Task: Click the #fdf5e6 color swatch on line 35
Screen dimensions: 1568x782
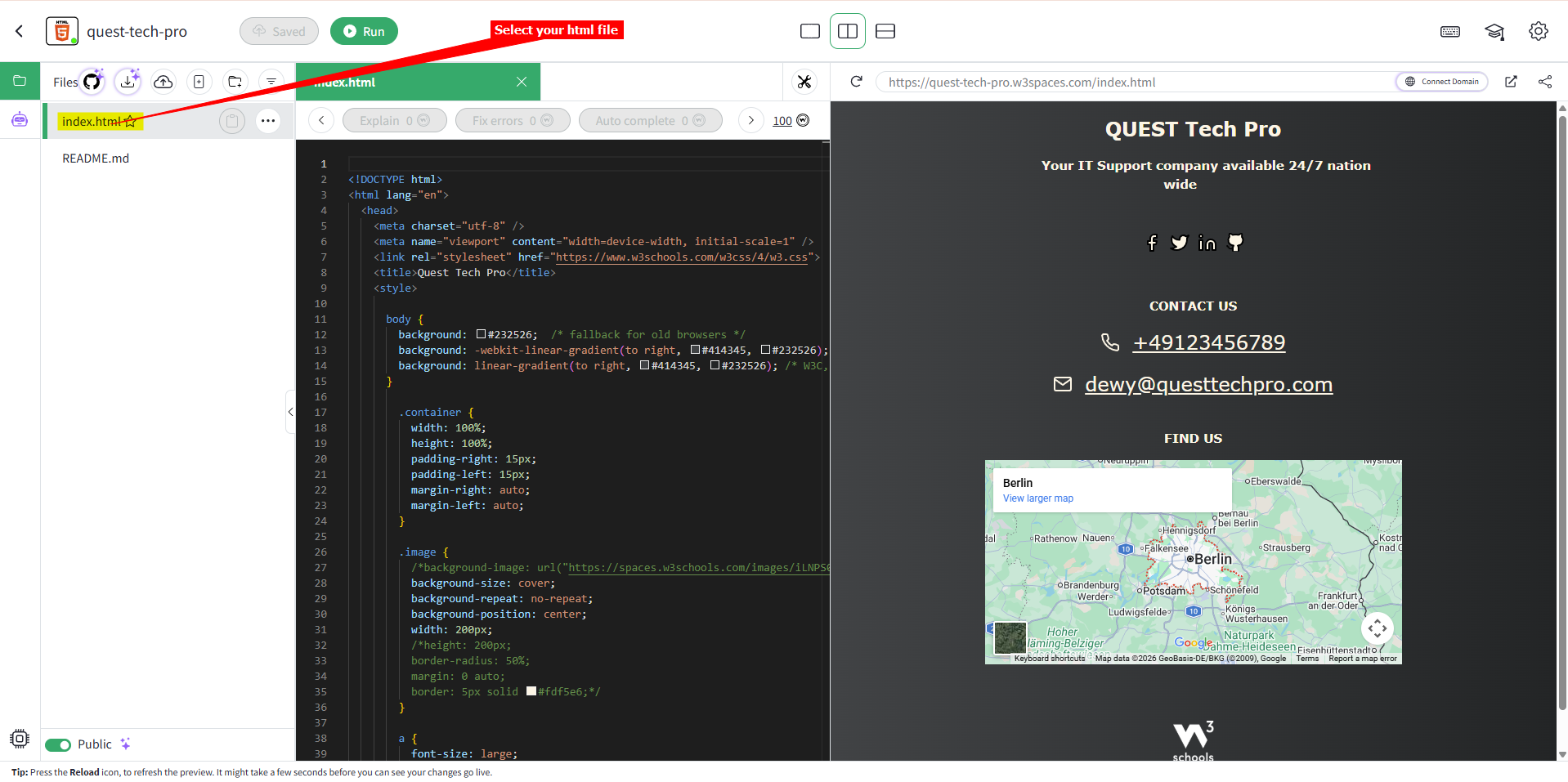Action: pos(531,691)
